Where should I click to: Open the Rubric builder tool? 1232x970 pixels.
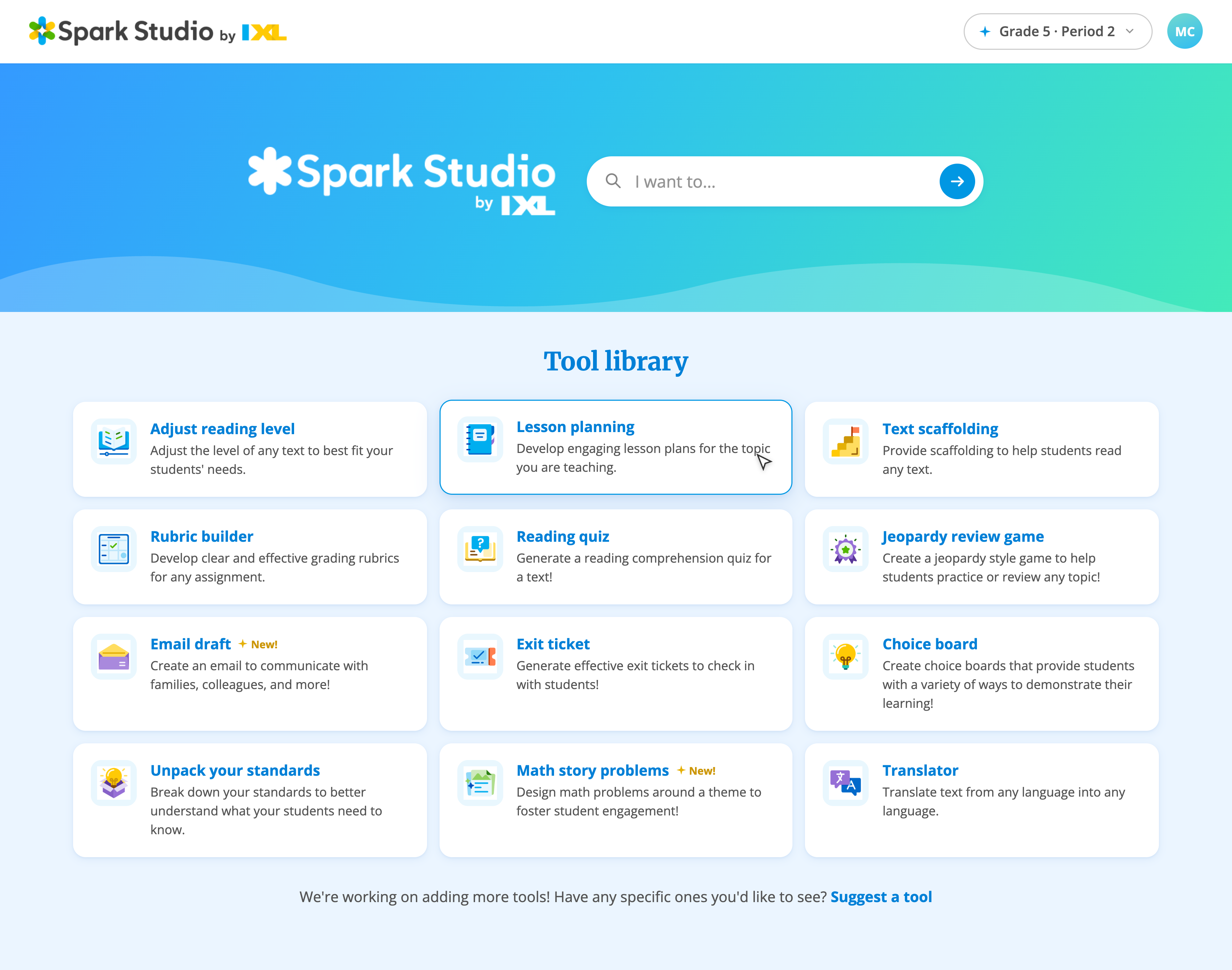coord(250,557)
